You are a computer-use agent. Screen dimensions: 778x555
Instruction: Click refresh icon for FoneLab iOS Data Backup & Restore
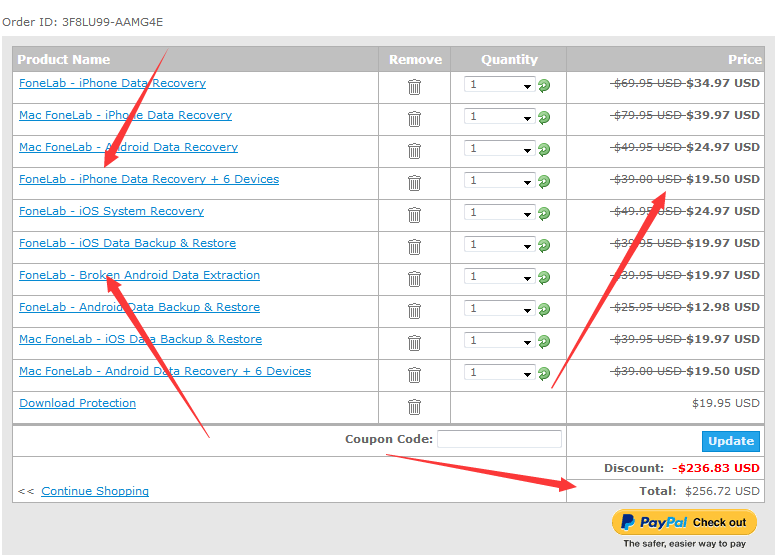pos(544,246)
